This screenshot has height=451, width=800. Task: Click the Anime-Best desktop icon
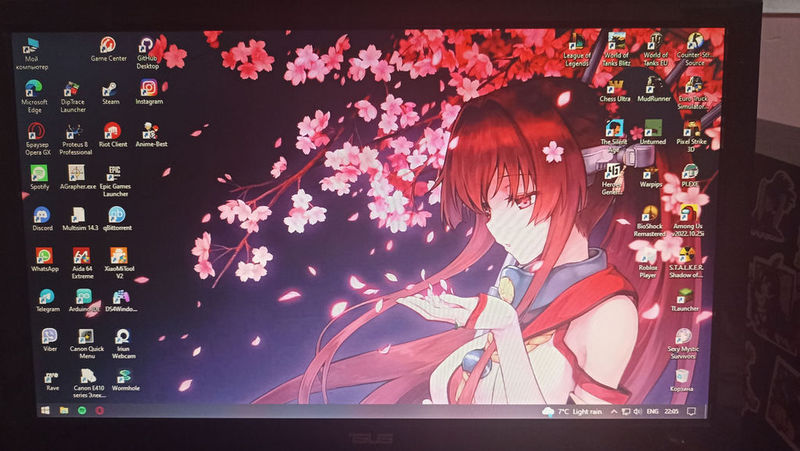151,135
